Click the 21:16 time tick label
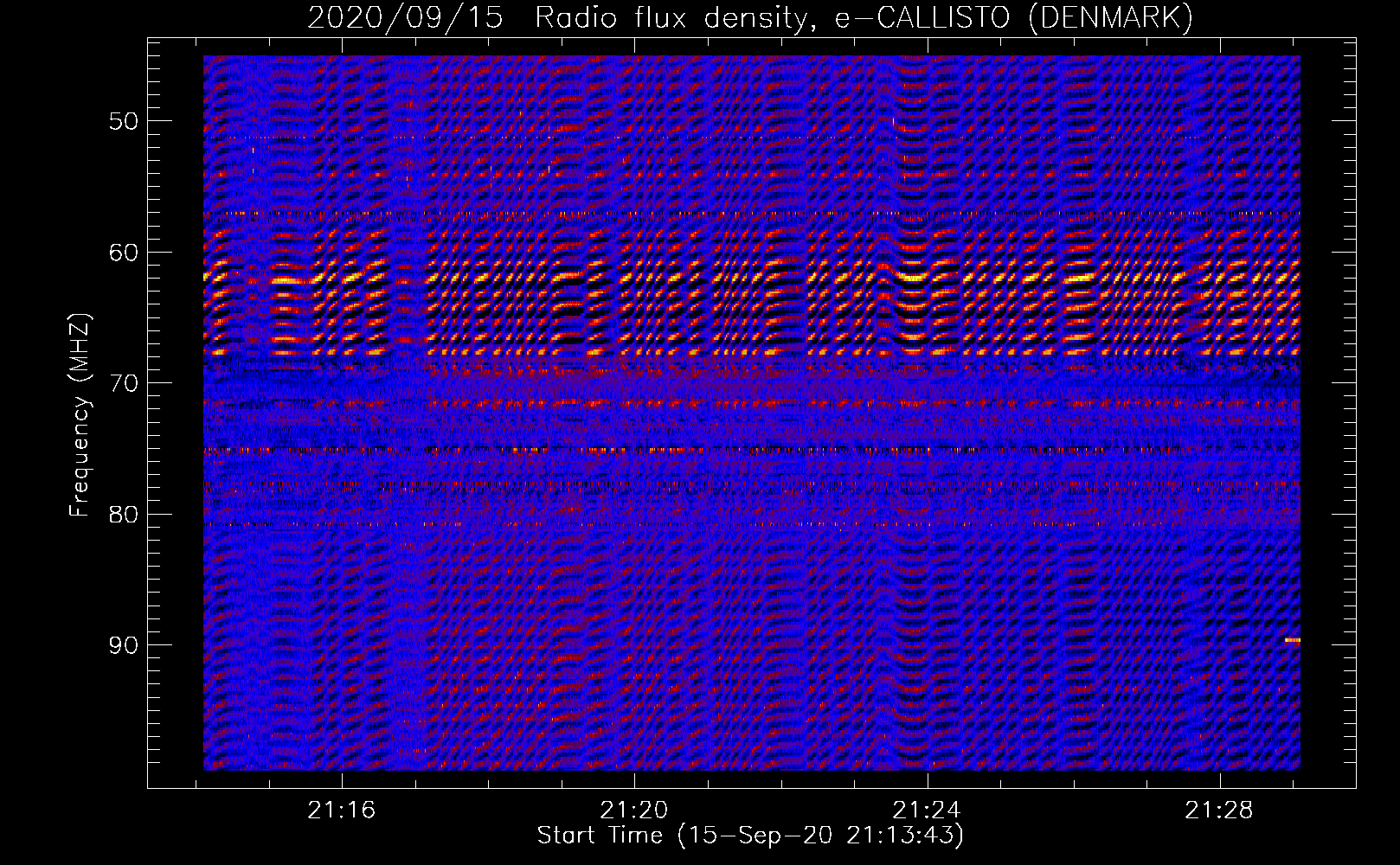1400x865 pixels. coord(342,811)
